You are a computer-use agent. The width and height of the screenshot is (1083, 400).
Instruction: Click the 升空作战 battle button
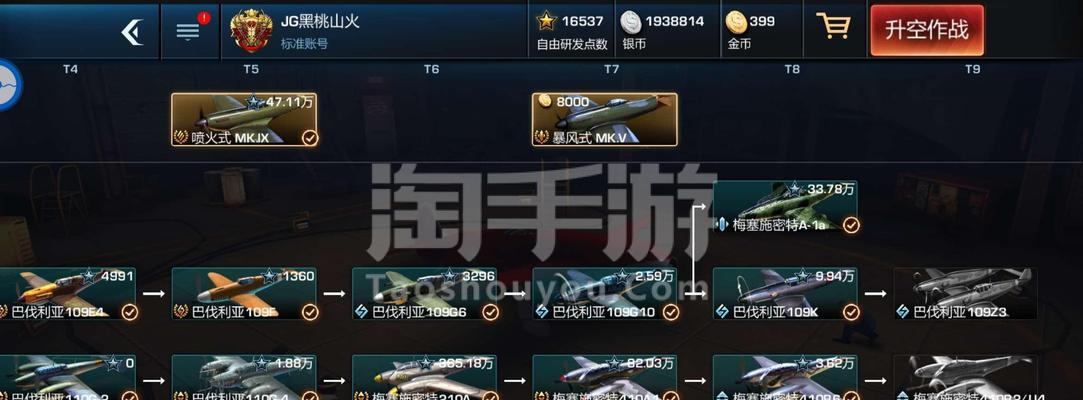(x=927, y=30)
